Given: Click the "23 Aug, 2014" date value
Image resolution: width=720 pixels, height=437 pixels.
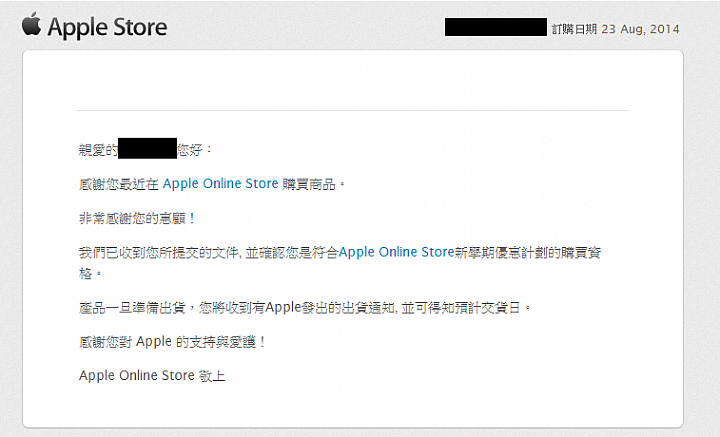Looking at the screenshot, I should [x=641, y=29].
